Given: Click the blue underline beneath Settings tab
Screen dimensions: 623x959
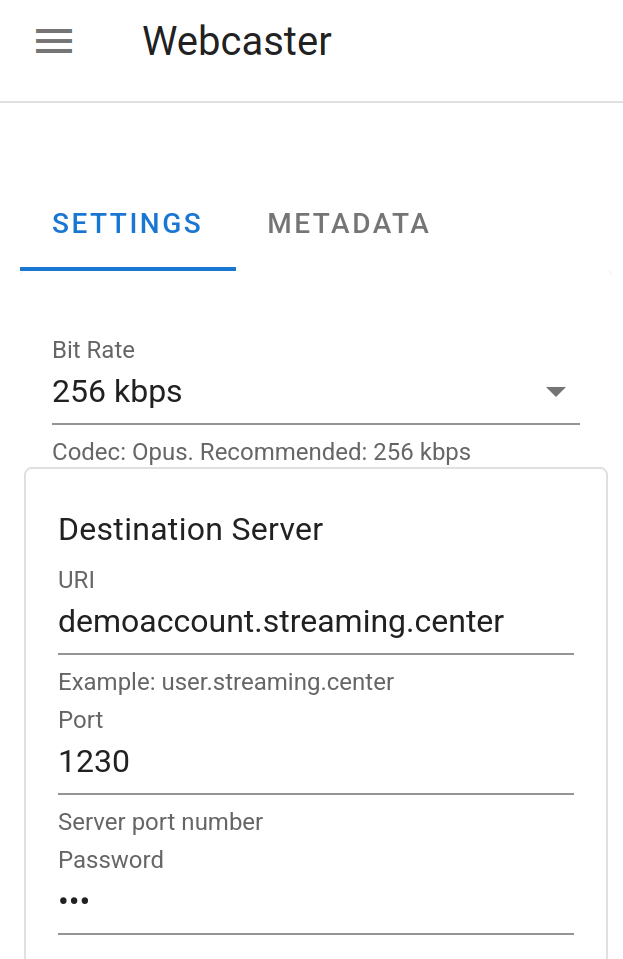Looking at the screenshot, I should coord(127,269).
